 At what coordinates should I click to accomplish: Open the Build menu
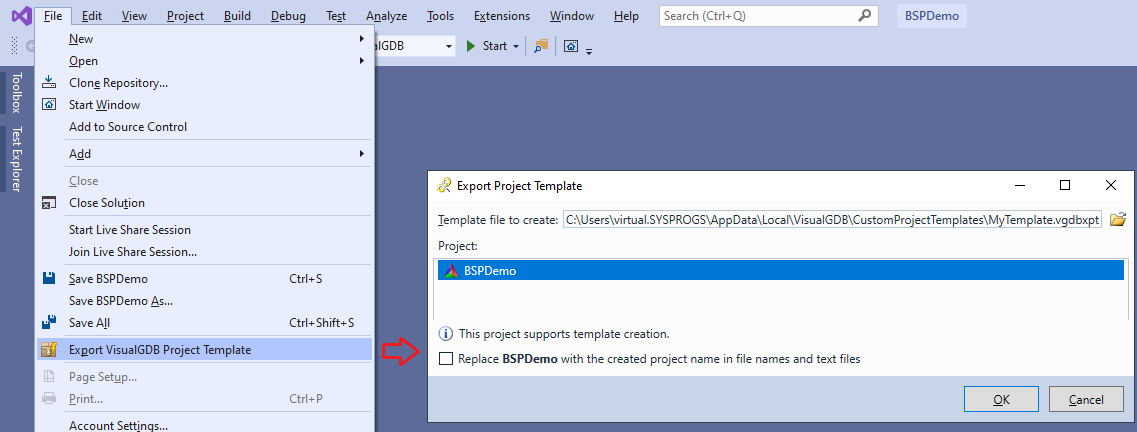[x=237, y=15]
